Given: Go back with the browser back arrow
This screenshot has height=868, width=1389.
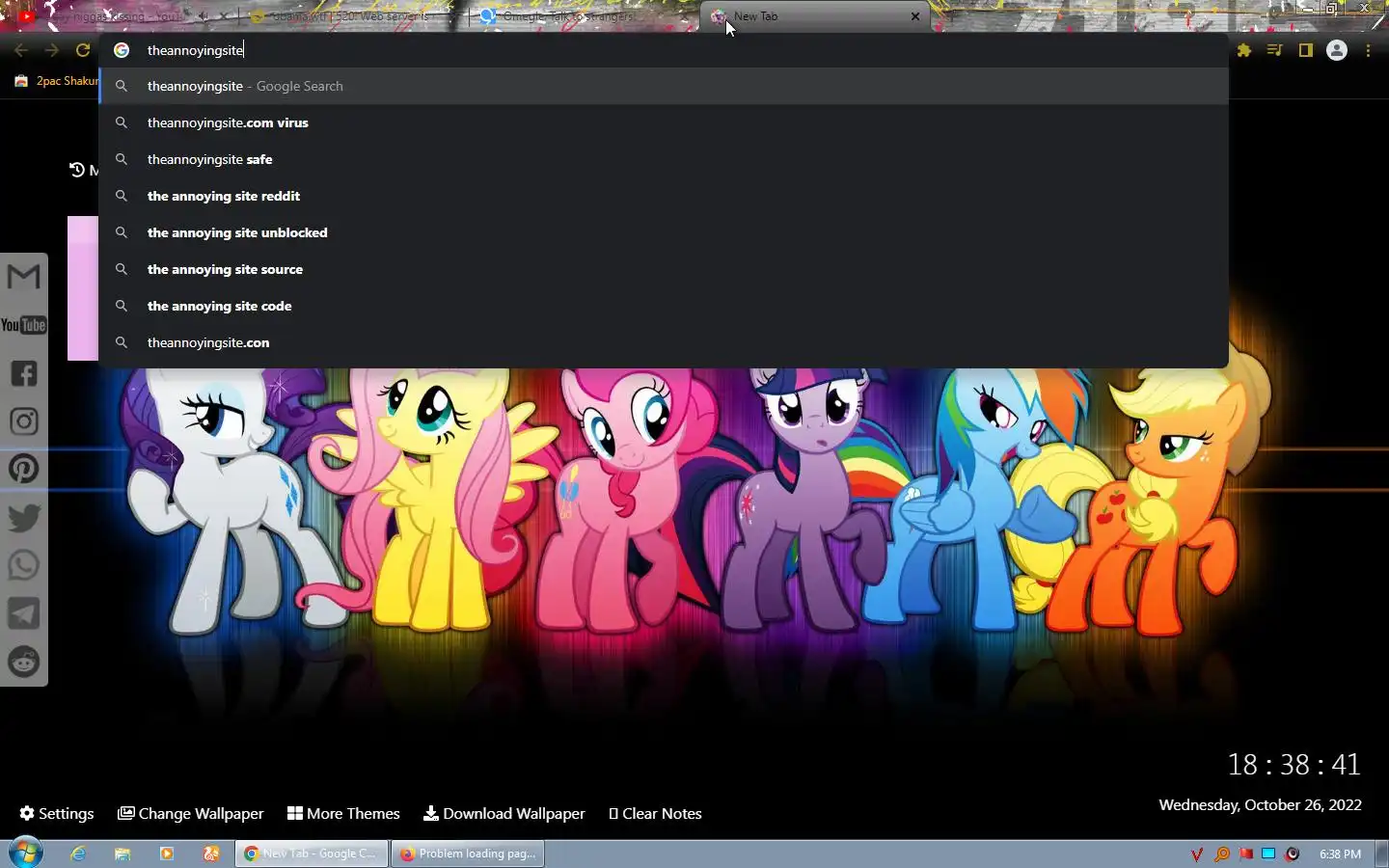Looking at the screenshot, I should 21,50.
